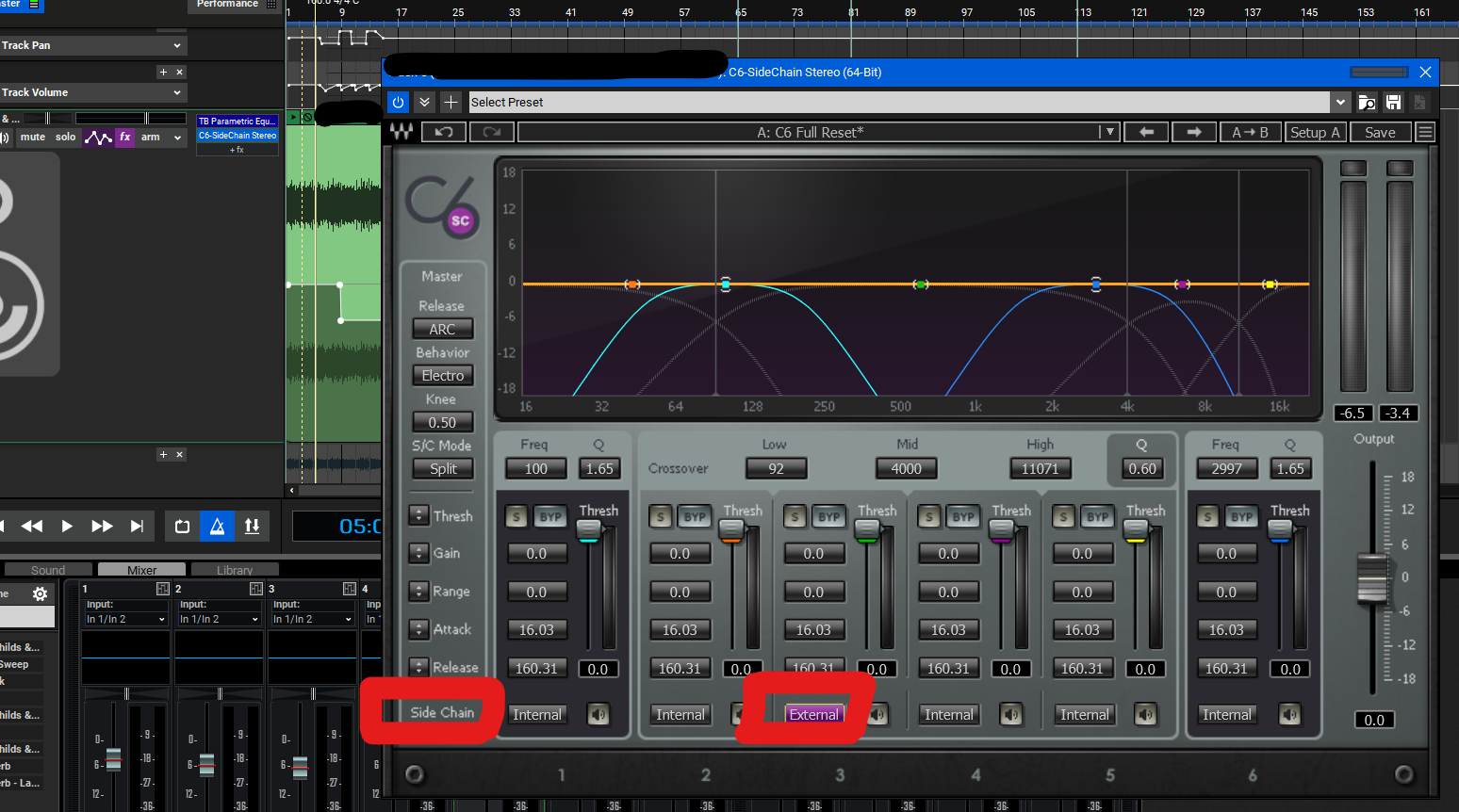
Task: Click the Electro behavior button
Action: tap(442, 375)
